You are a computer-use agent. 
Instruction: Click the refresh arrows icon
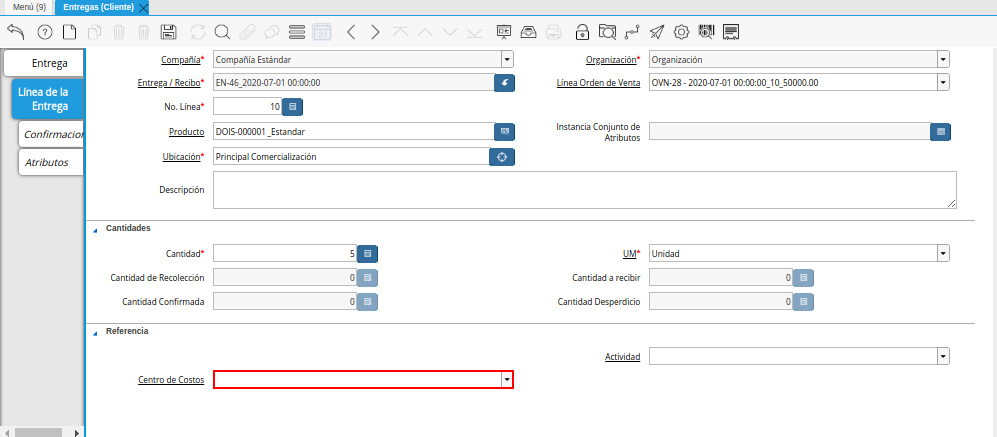coord(198,32)
